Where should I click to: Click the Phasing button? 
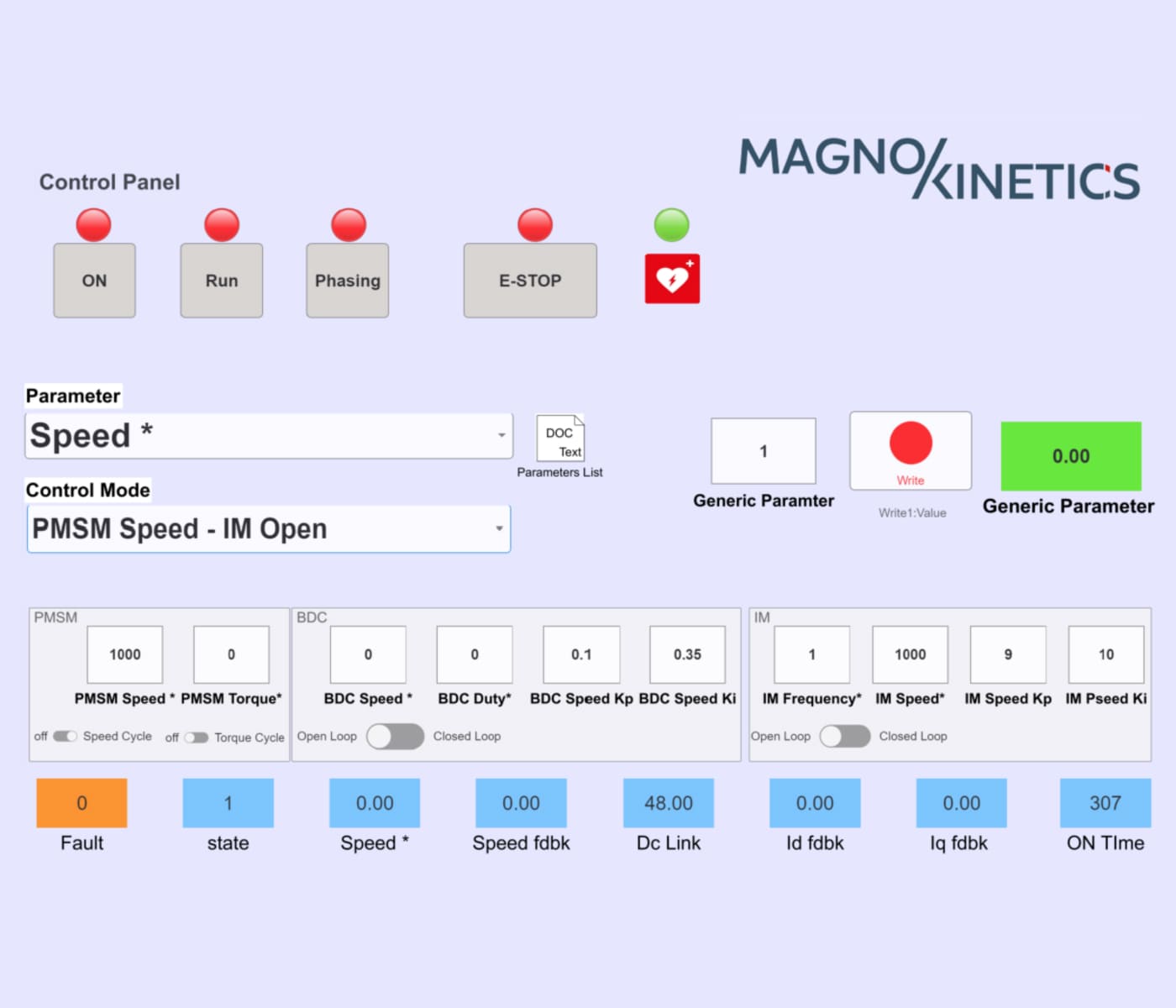tap(346, 281)
